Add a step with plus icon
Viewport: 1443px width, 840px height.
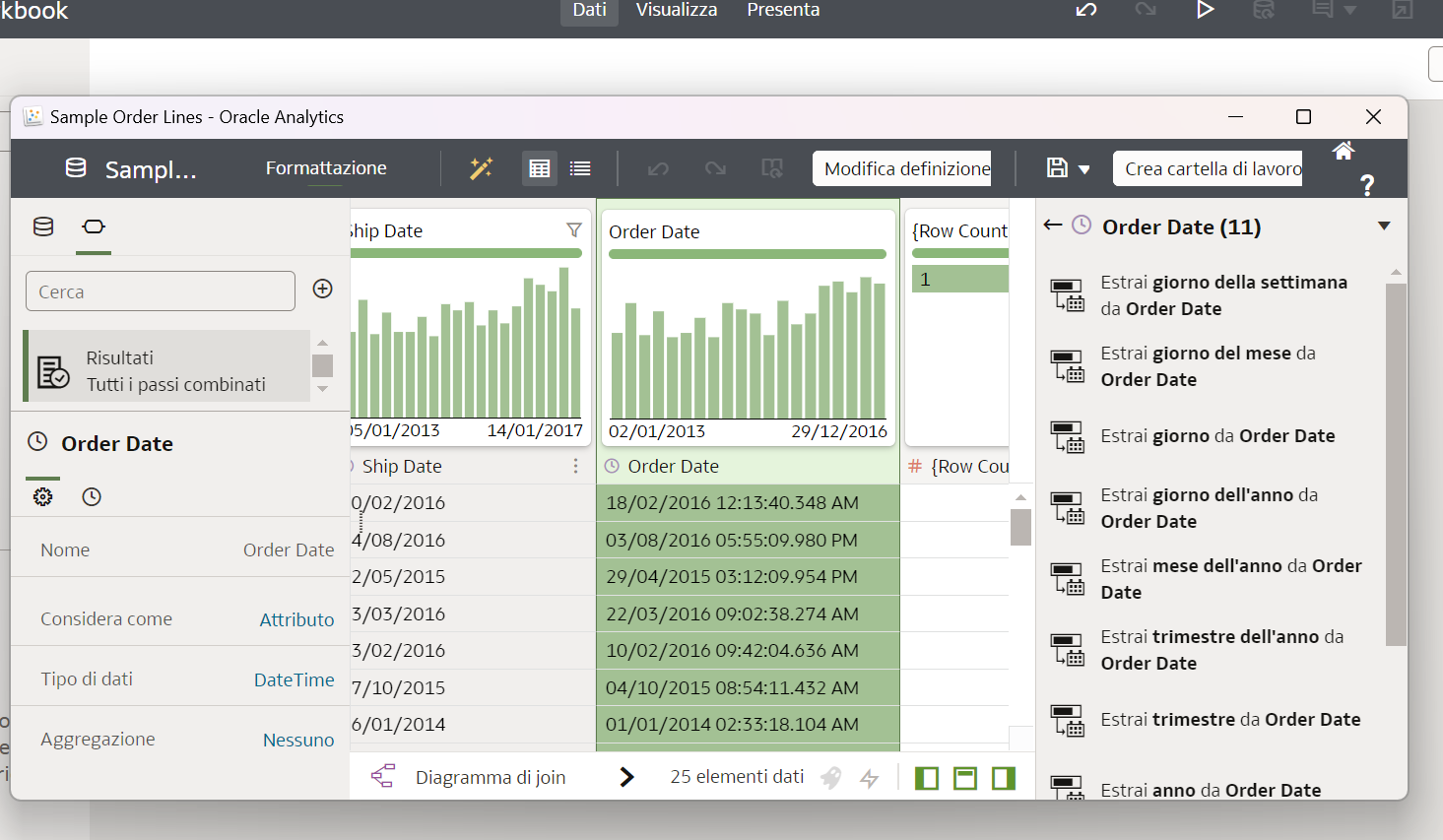coord(322,289)
